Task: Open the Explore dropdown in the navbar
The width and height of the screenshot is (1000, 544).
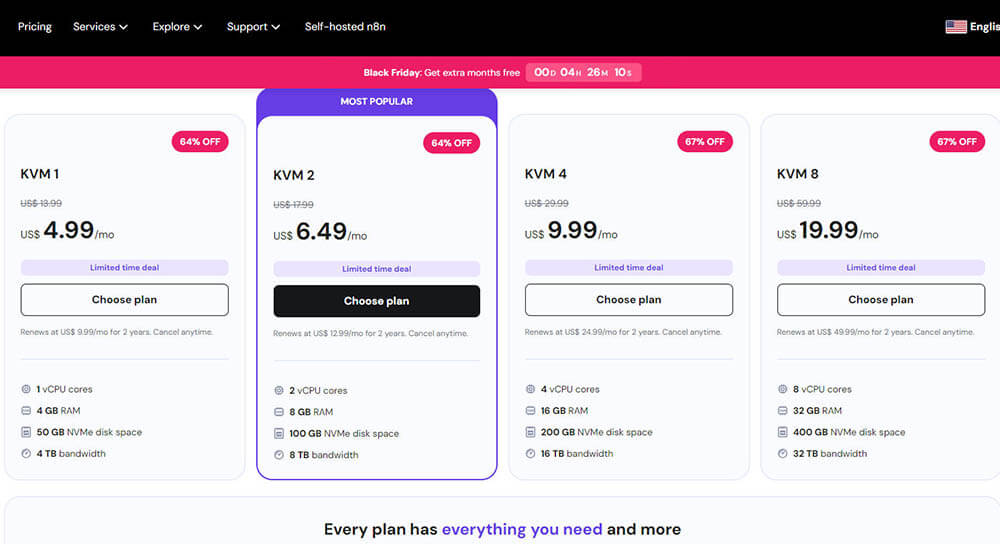Action: tap(177, 27)
